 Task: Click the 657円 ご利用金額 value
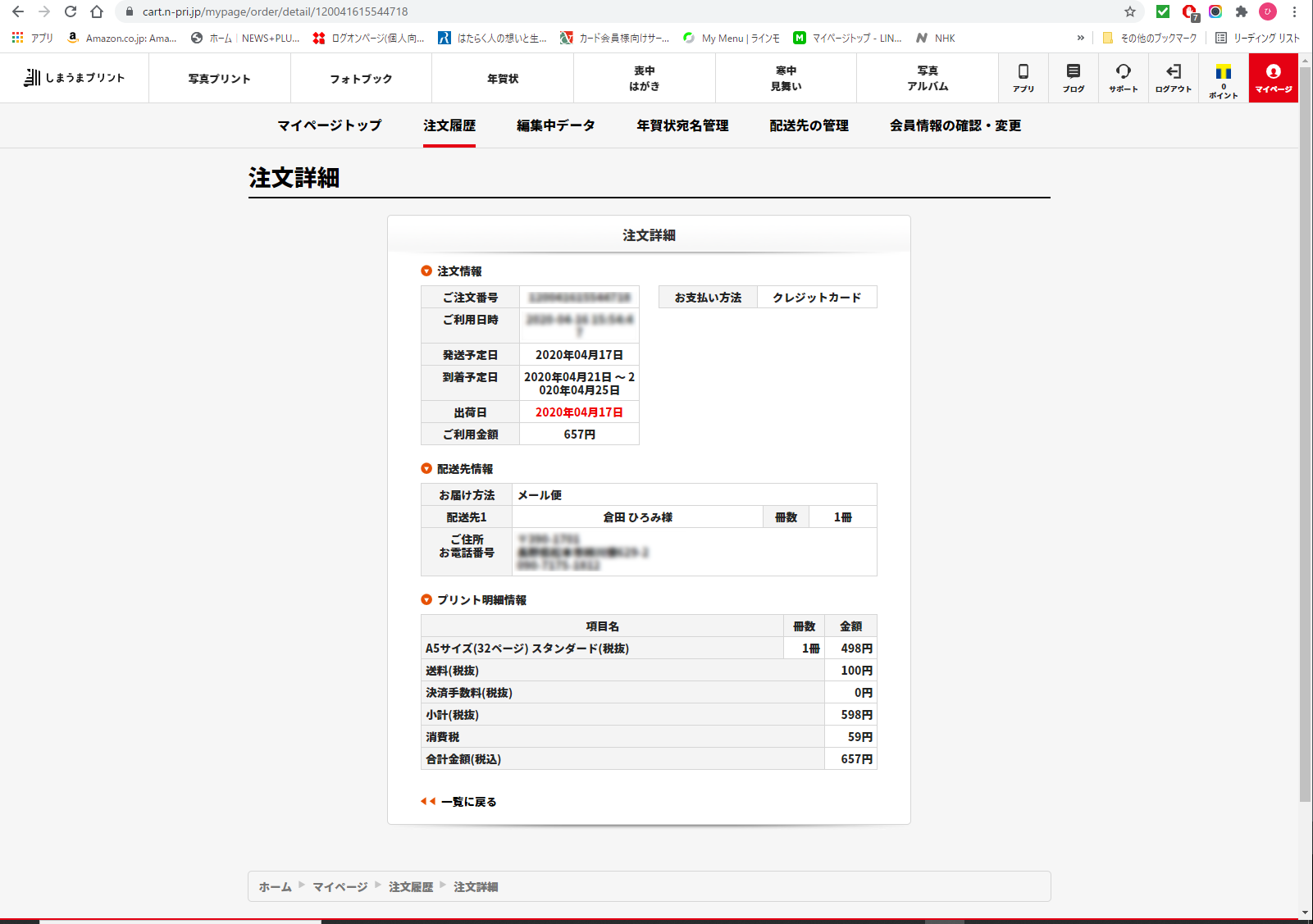coord(579,435)
